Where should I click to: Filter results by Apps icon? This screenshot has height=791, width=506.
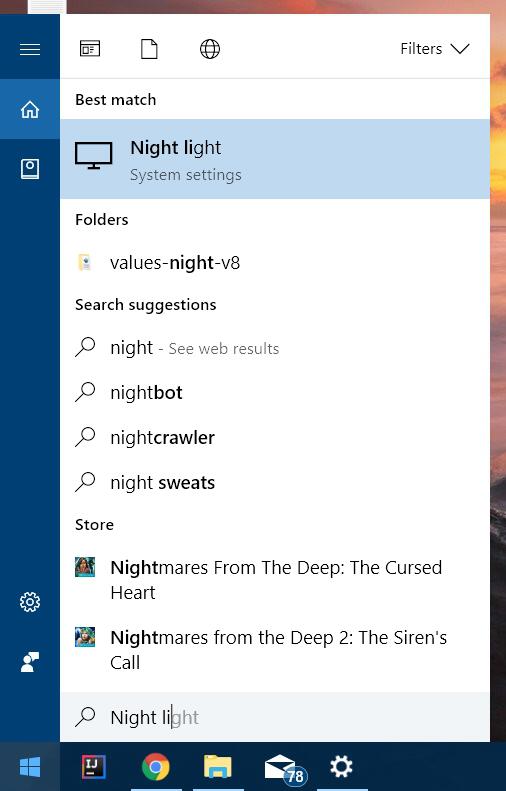pyautogui.click(x=90, y=49)
